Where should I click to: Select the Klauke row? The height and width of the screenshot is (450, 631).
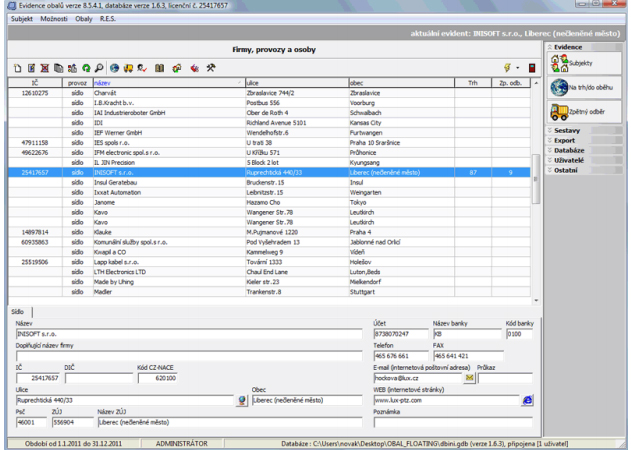click(x=269, y=232)
